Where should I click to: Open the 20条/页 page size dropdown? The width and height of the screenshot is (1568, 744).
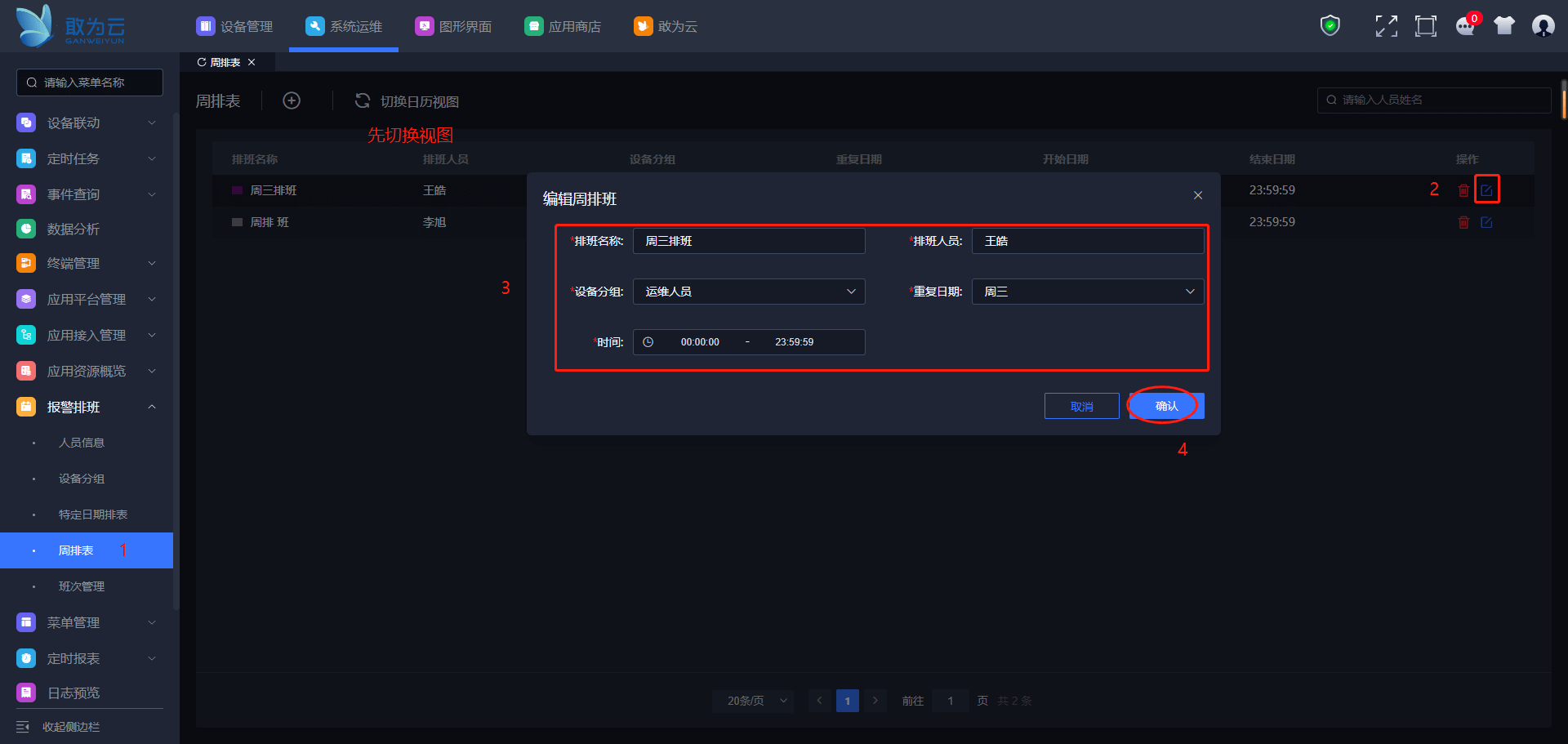(753, 701)
